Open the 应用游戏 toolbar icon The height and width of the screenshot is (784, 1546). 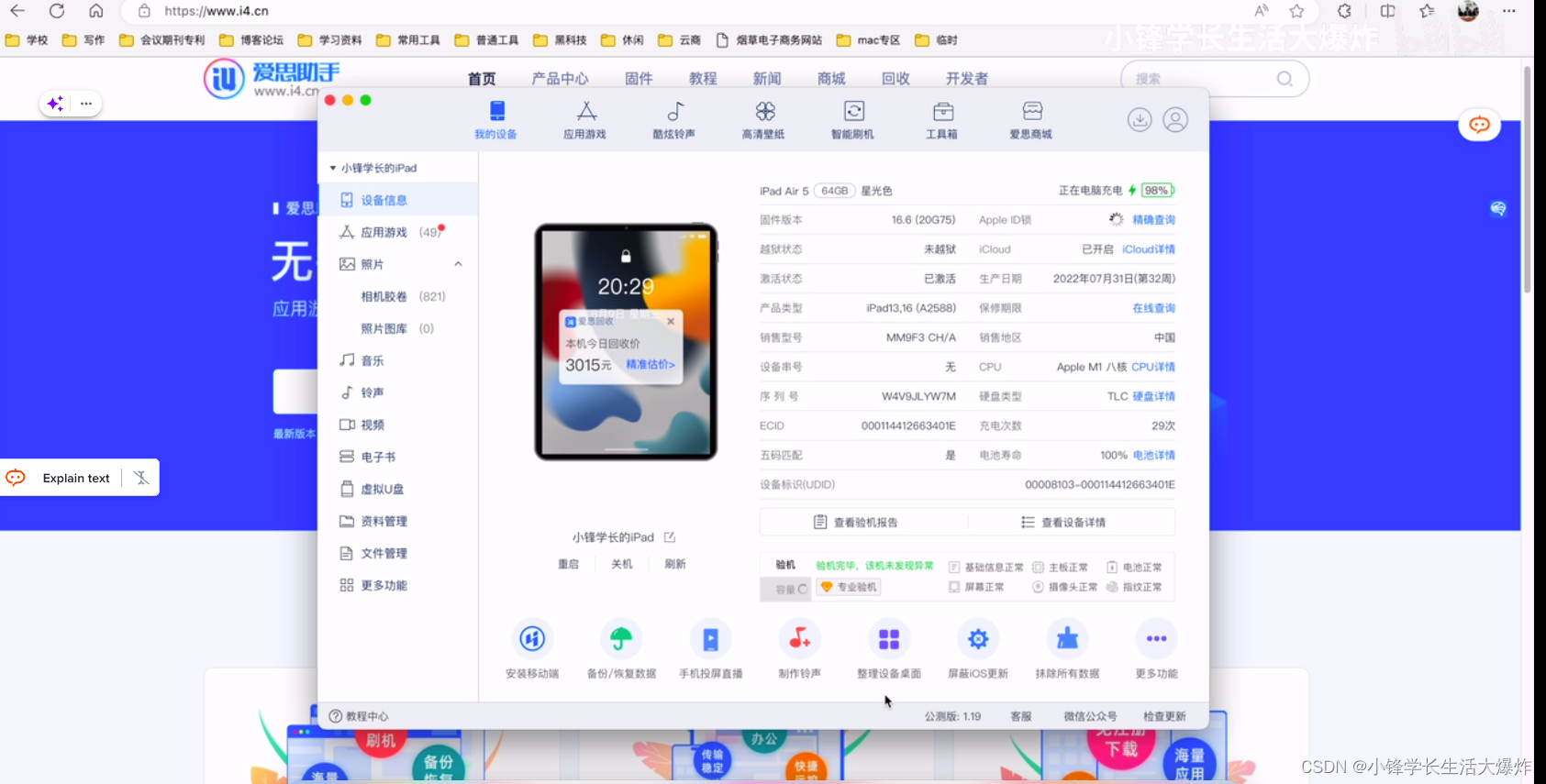tap(586, 111)
